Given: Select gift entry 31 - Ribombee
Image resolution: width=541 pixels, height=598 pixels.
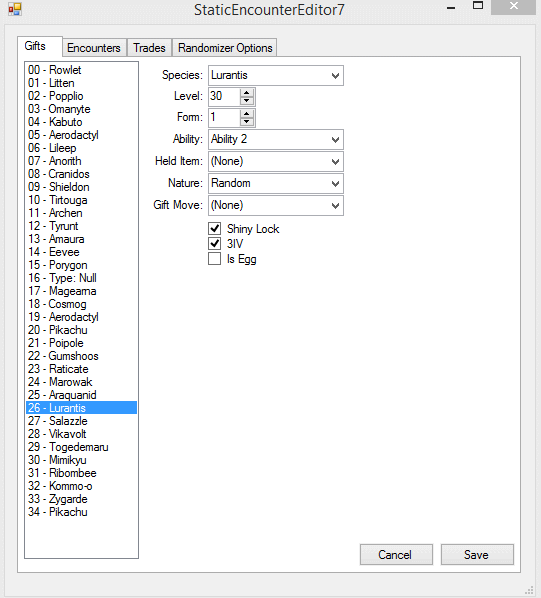Looking at the screenshot, I should [x=81, y=473].
